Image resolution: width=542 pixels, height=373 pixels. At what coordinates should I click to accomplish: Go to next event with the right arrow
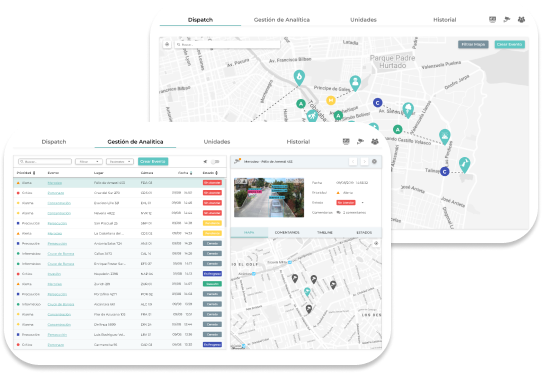point(364,161)
